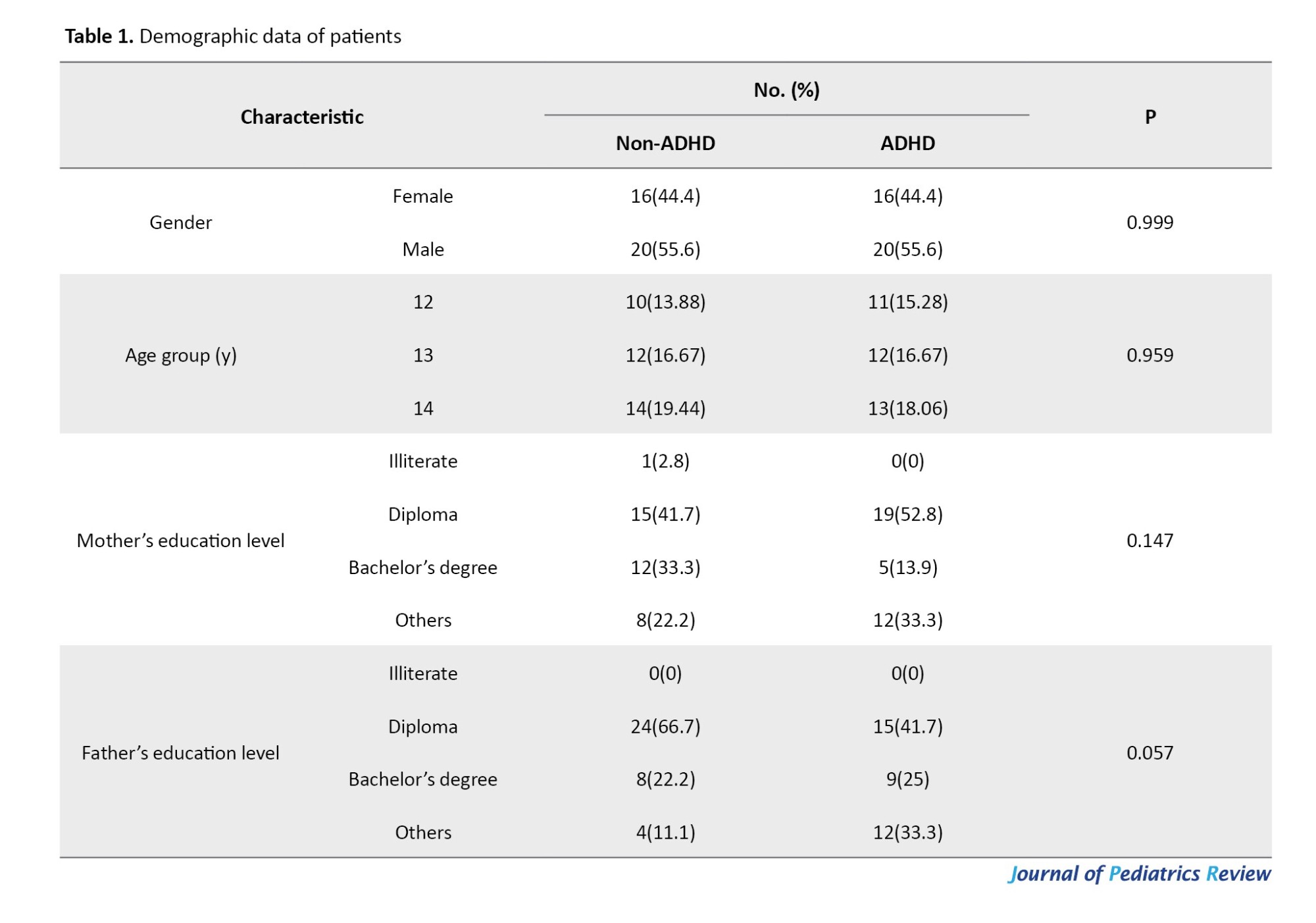
Task: Select the Female subcategory label
Action: point(422,196)
